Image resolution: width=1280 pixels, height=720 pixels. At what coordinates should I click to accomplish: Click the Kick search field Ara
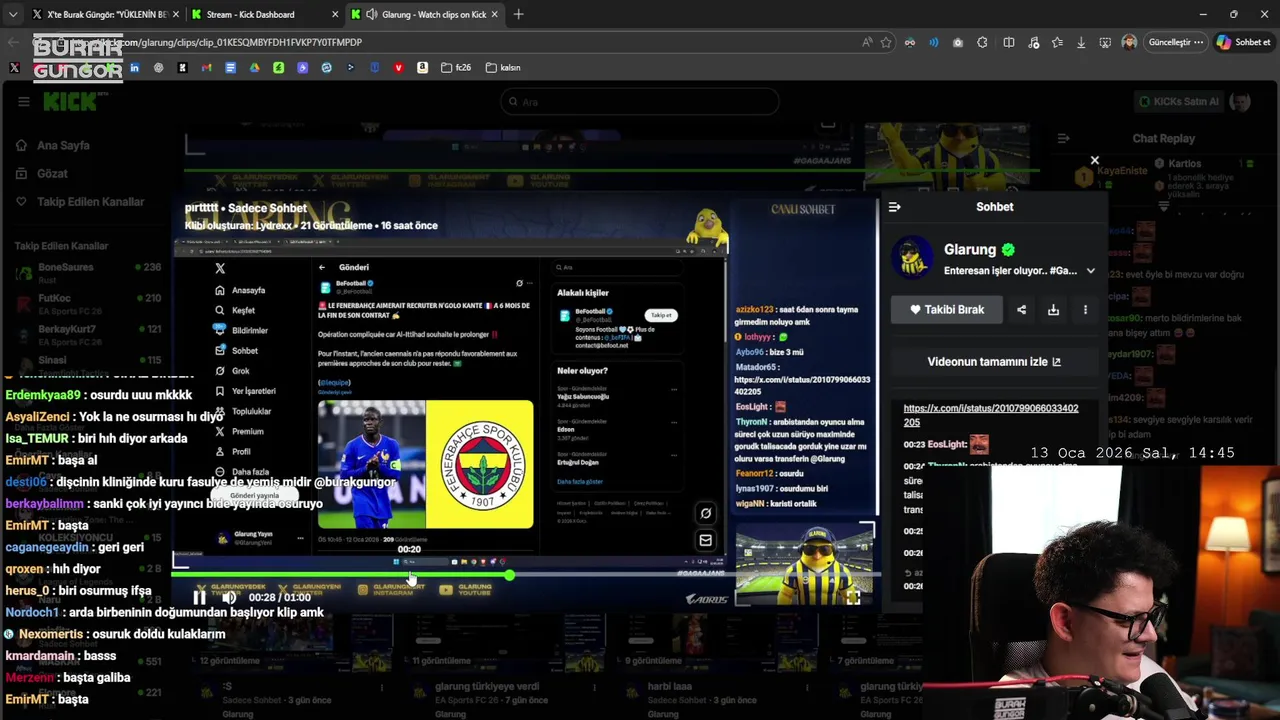point(639,102)
